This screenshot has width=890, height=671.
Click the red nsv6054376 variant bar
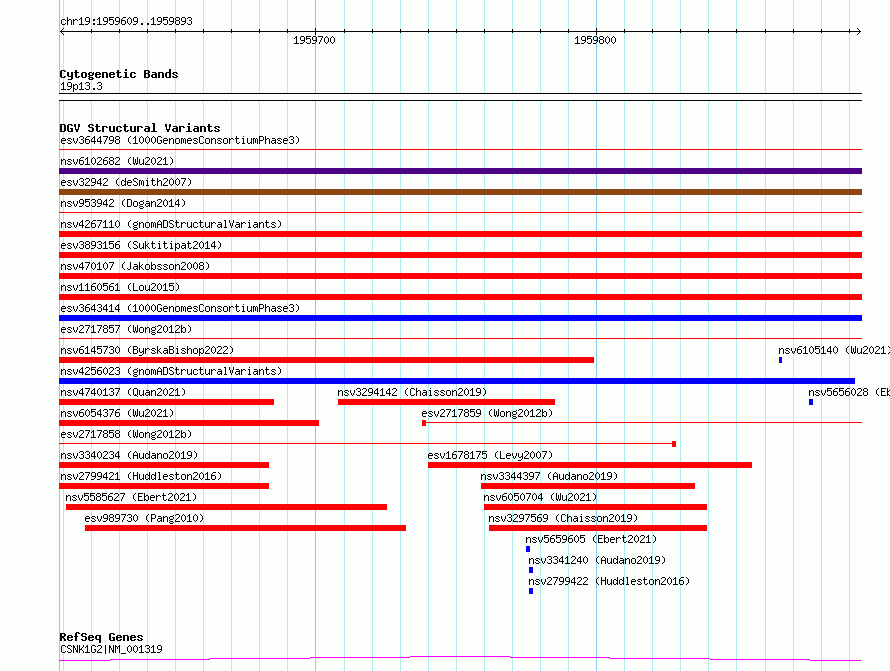point(189,423)
